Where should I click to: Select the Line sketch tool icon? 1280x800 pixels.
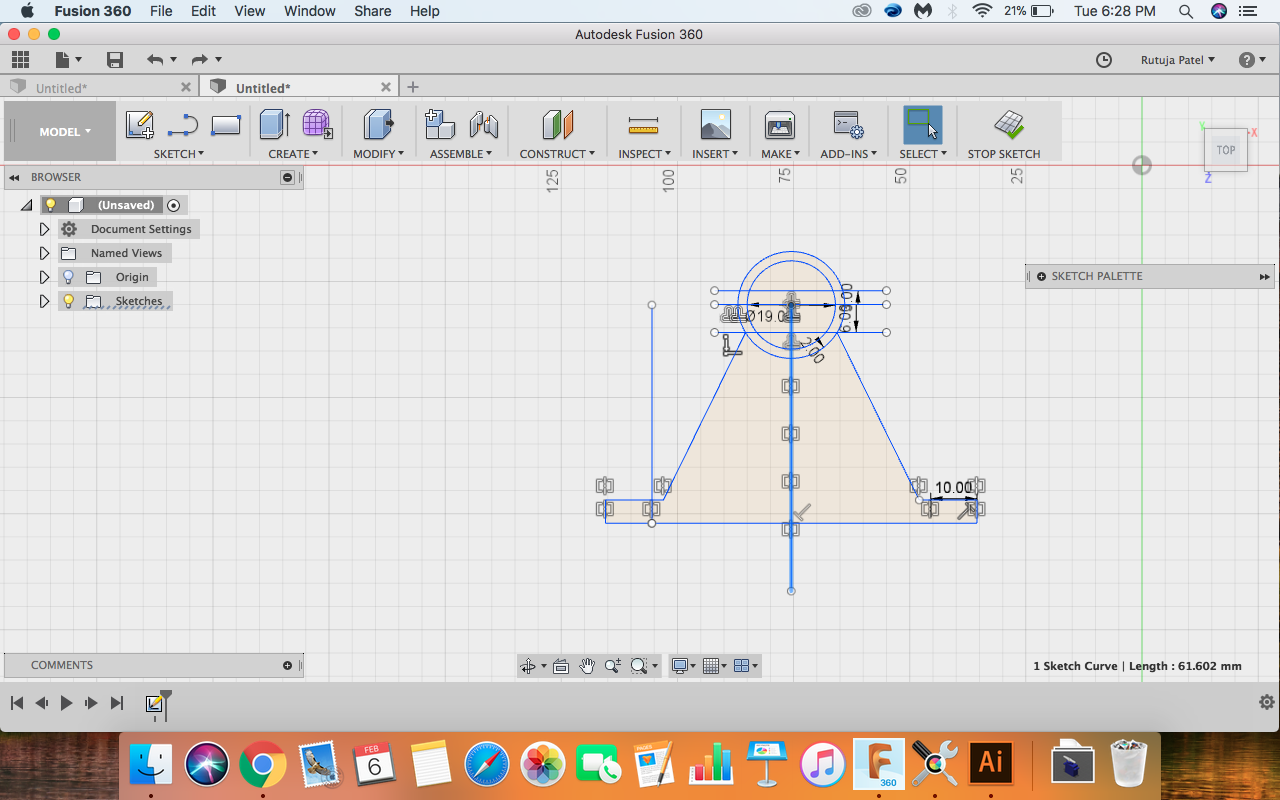click(x=183, y=125)
